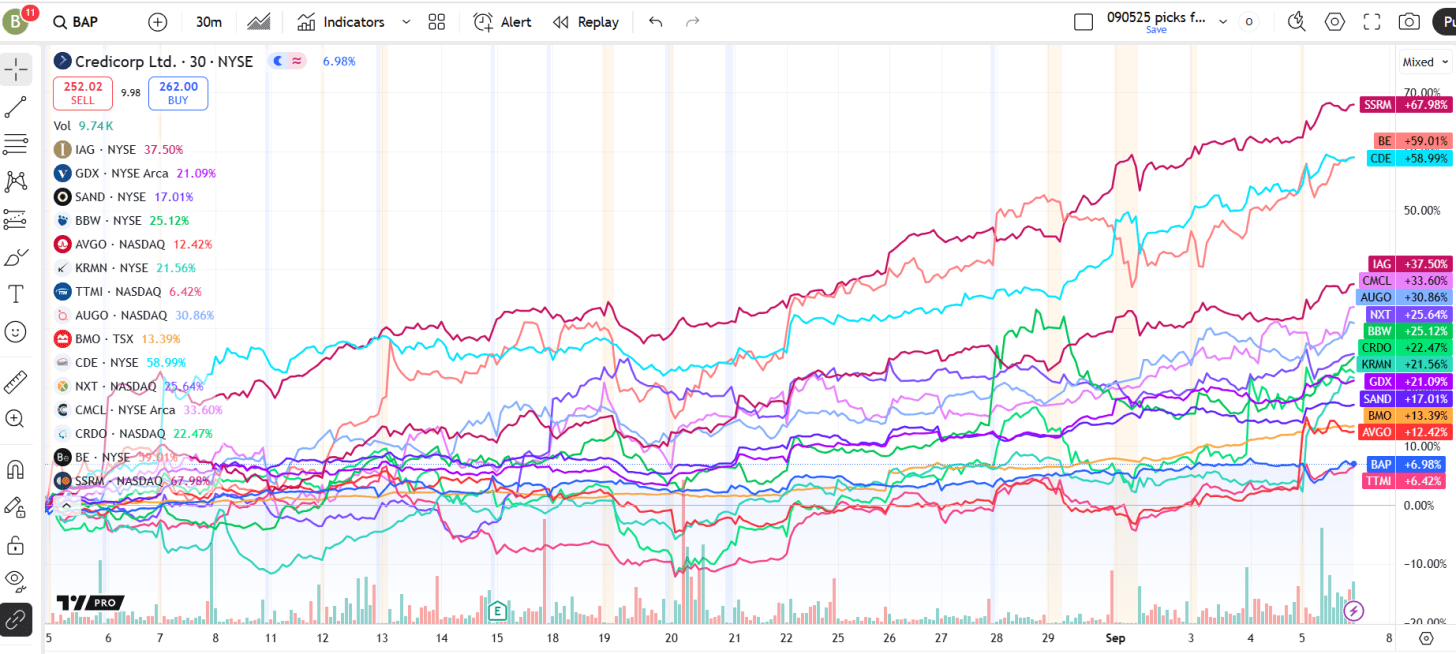Click the BUY 262.00 button
1456x654 pixels.
[x=178, y=93]
